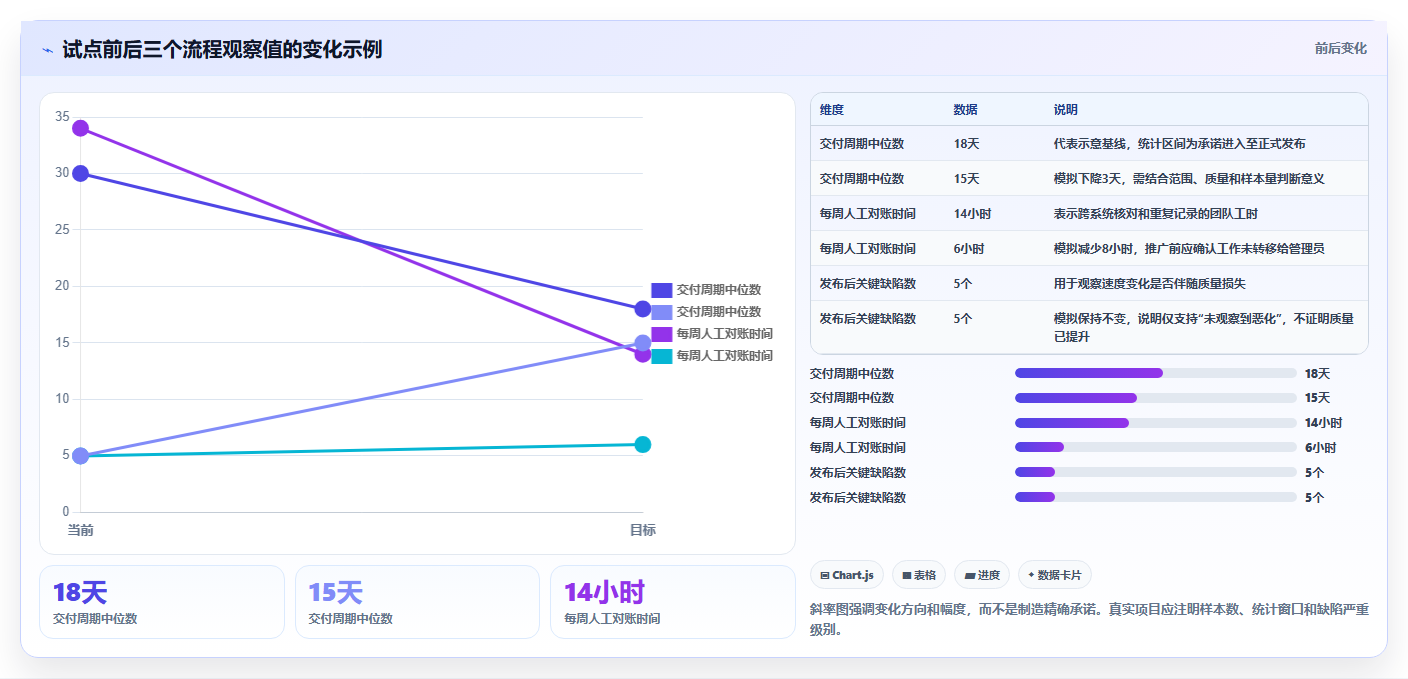
Task: Click the light blue 交付周期中位数 legend swatch
Action: pyautogui.click(x=661, y=312)
